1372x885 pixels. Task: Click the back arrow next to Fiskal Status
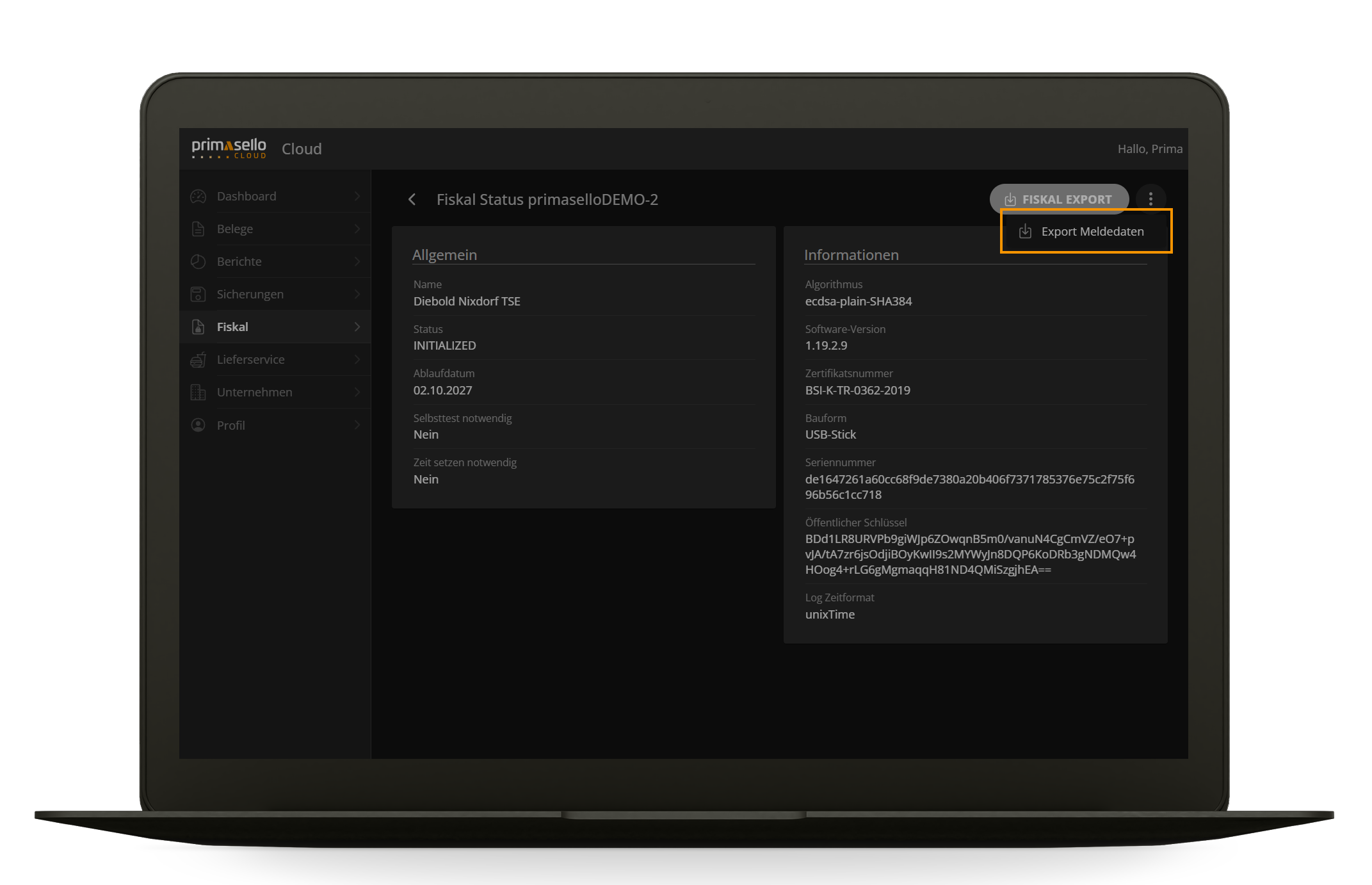point(412,200)
